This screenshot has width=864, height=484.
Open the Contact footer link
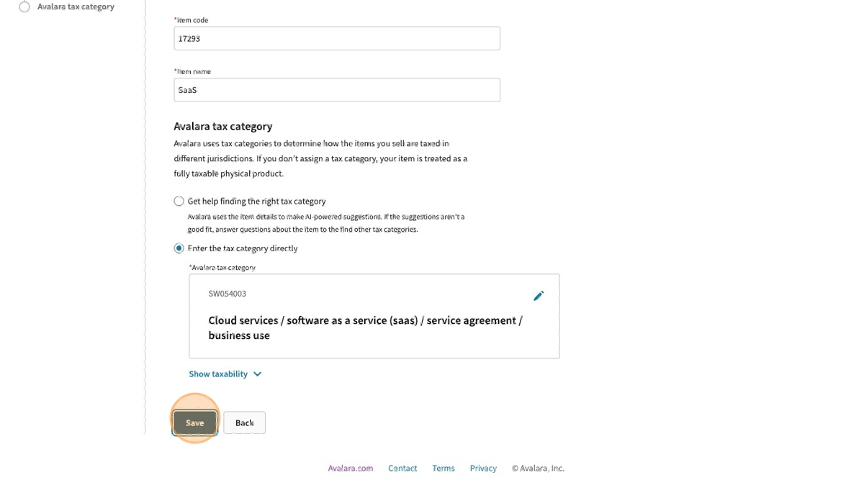pos(402,468)
